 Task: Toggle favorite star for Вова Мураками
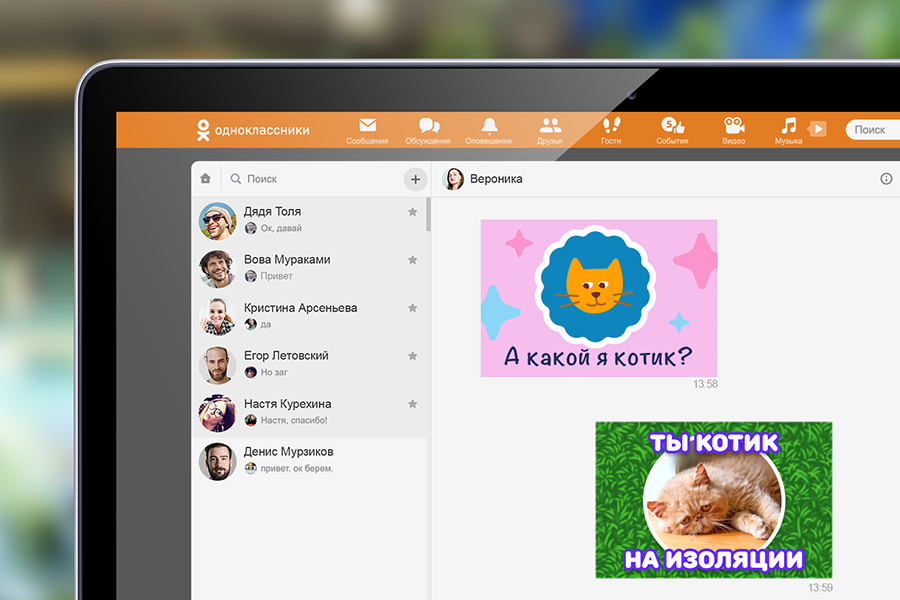click(412, 260)
